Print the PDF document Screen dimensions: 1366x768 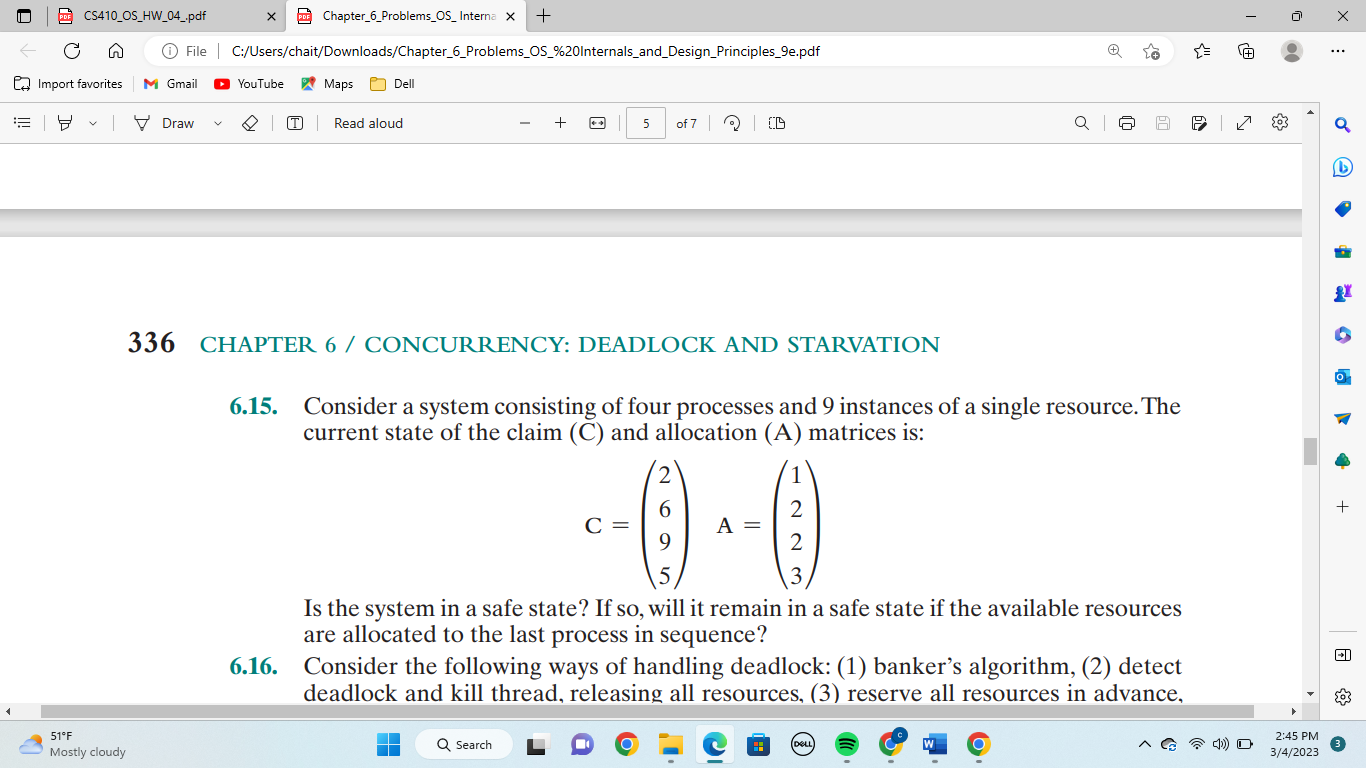[1128, 122]
